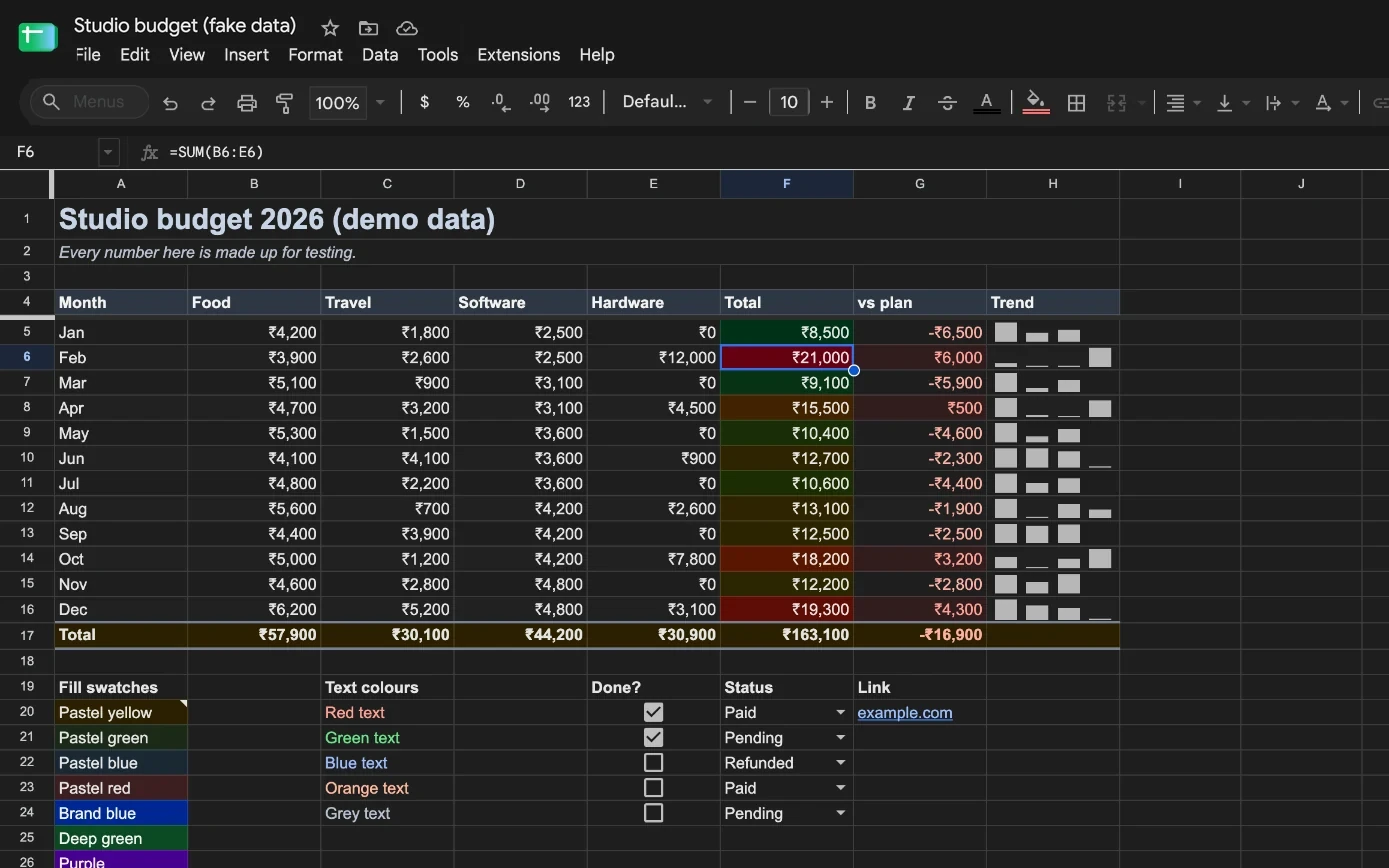Decrease decimal places icon
This screenshot has width=1389, height=868.
pos(501,102)
